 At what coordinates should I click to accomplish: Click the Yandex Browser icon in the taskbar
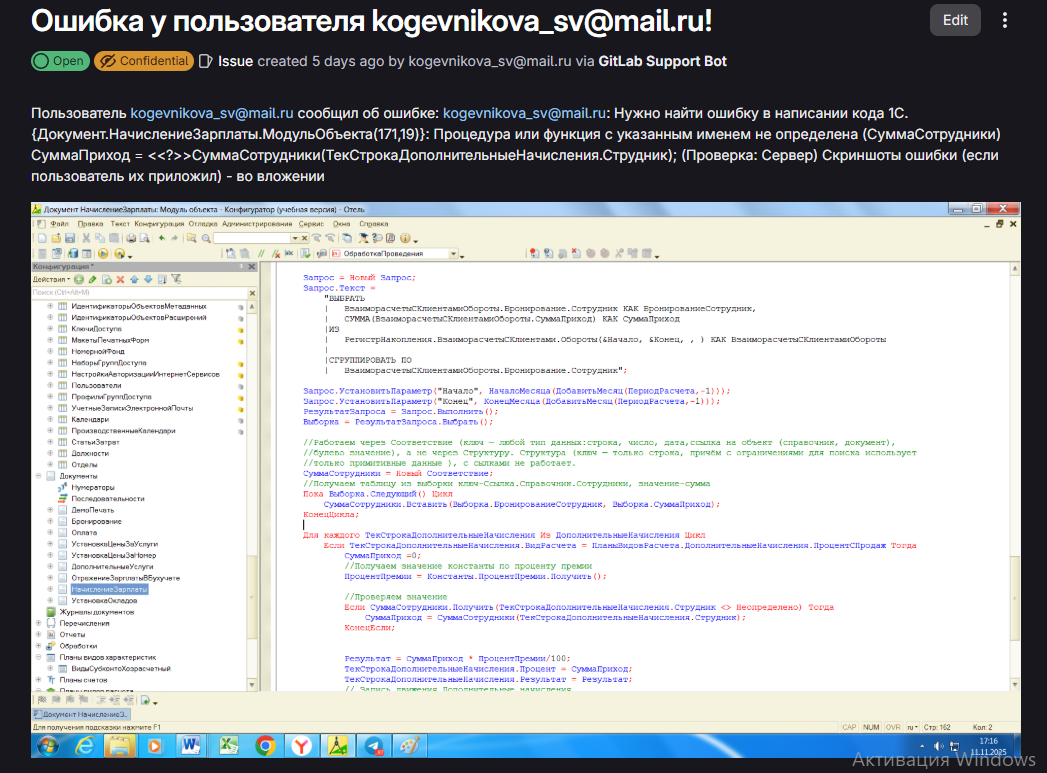301,746
